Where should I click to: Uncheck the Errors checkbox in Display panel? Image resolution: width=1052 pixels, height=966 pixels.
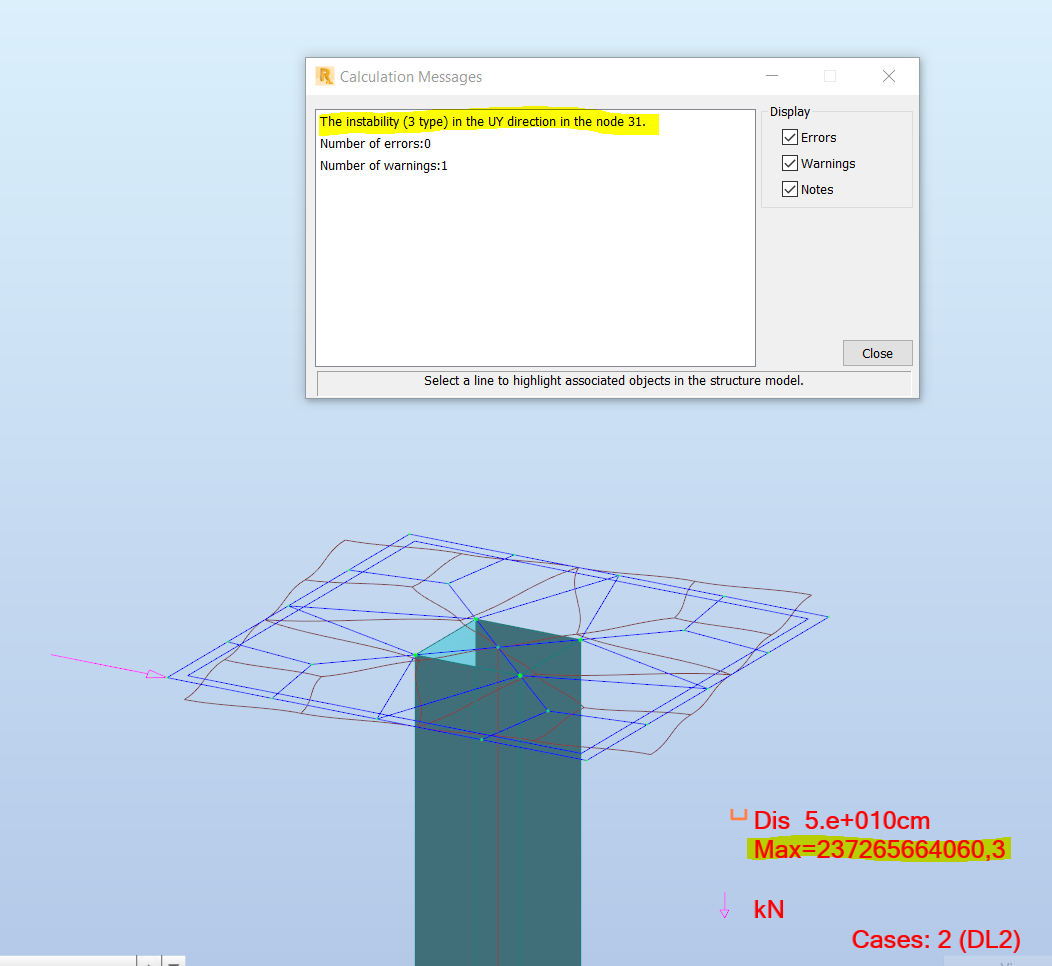point(790,137)
